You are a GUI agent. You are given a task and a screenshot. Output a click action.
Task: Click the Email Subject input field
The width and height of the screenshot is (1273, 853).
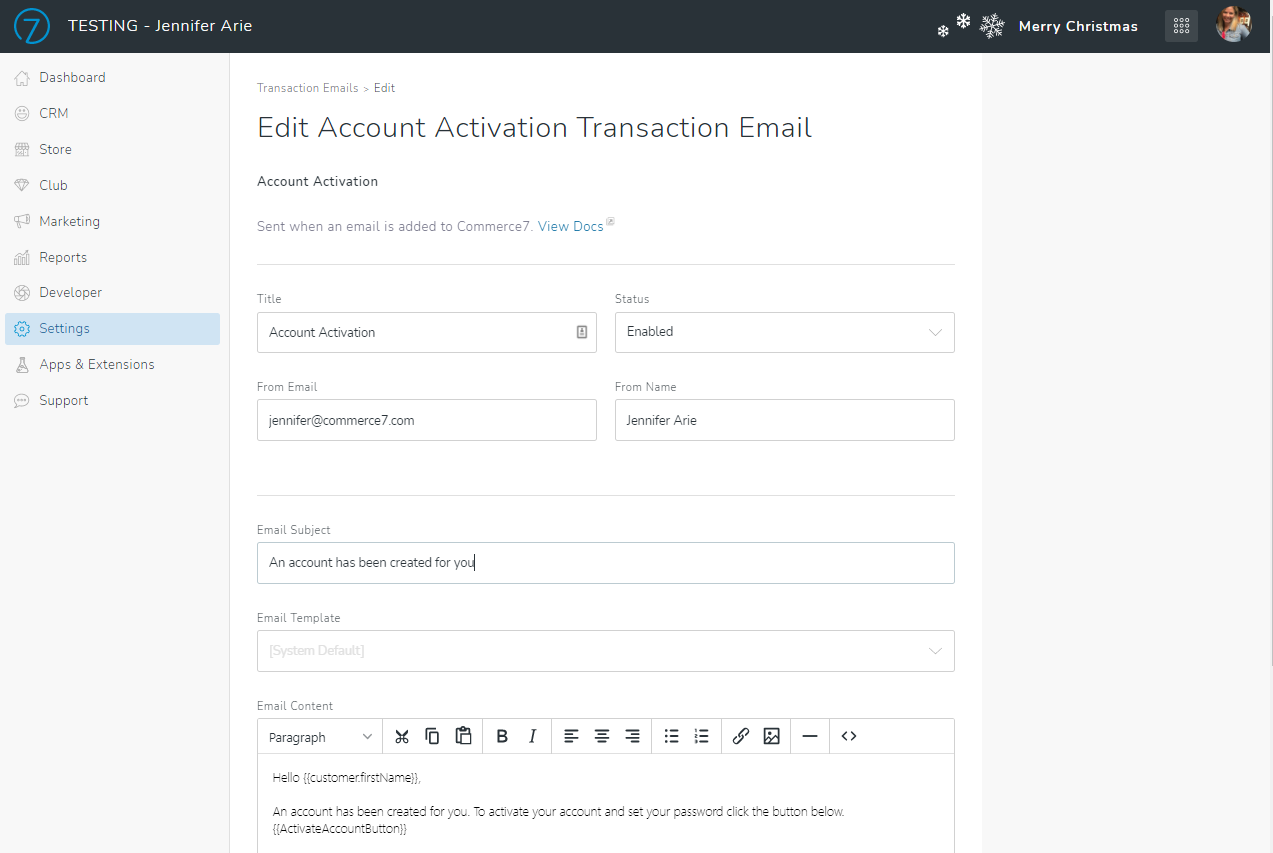[605, 563]
